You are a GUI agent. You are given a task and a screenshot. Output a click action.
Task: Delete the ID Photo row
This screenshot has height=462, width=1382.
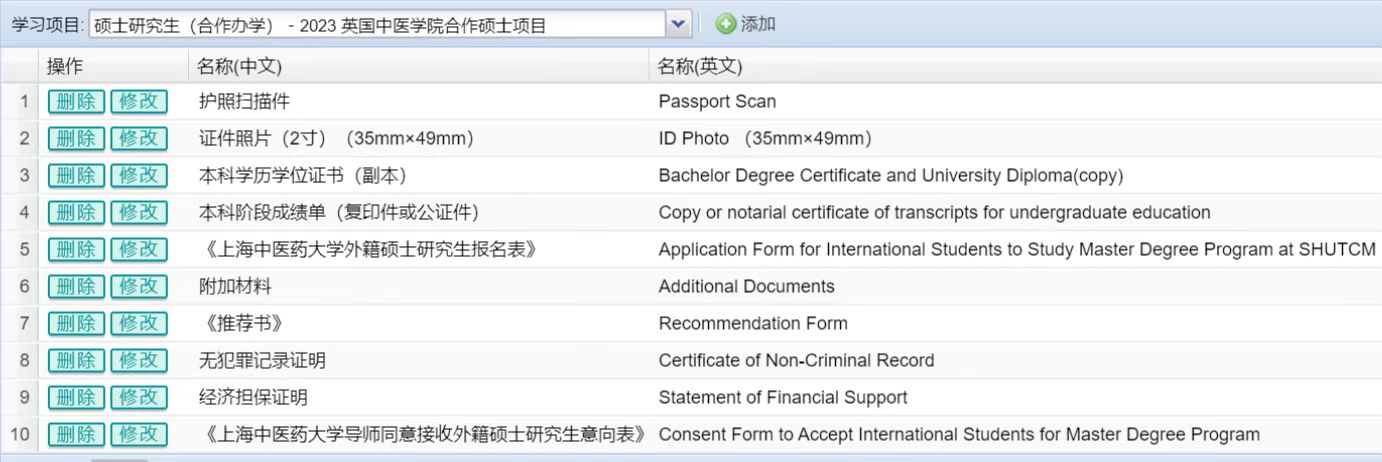coord(76,138)
